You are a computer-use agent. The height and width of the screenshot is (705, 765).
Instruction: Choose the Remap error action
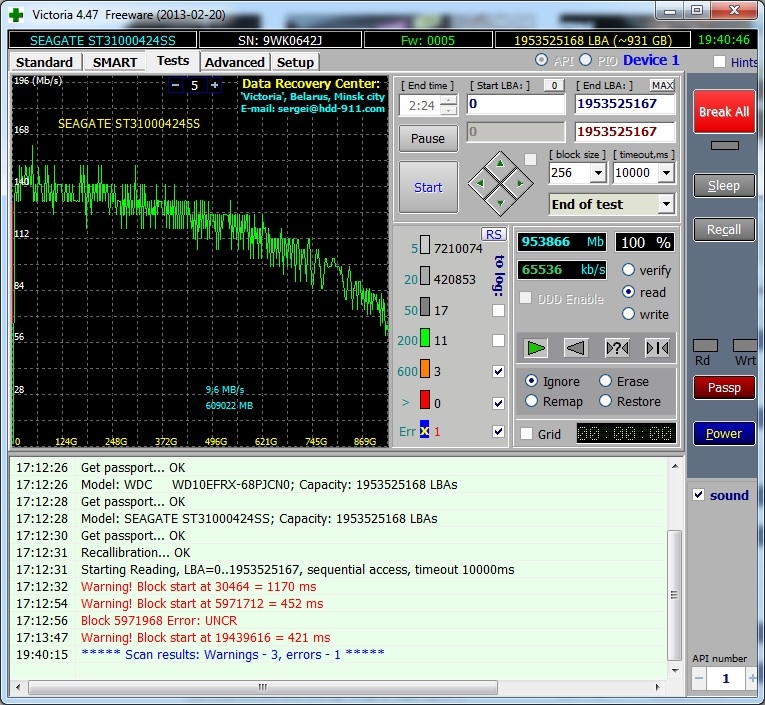pyautogui.click(x=531, y=401)
